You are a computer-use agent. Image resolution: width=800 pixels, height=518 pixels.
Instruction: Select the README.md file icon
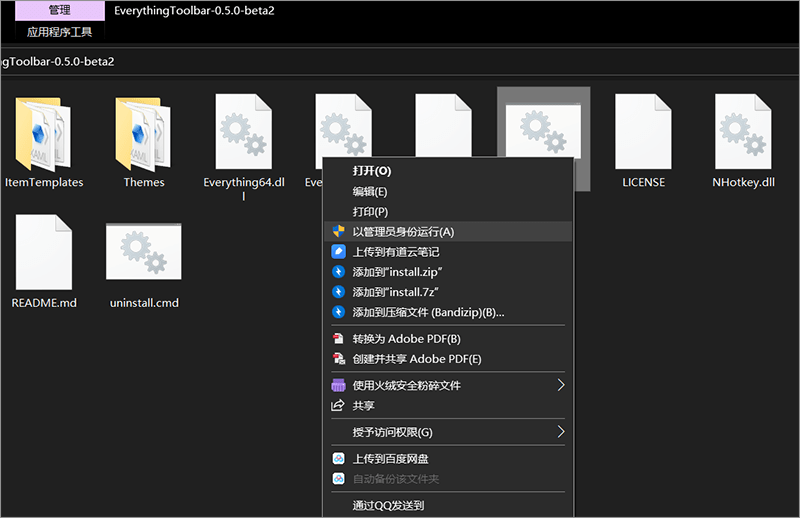click(x=44, y=254)
